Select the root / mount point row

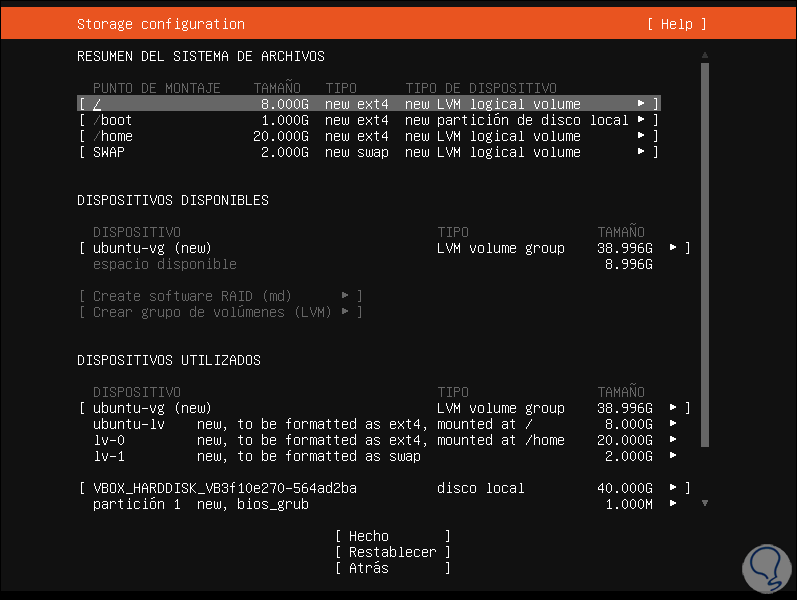(x=97, y=104)
